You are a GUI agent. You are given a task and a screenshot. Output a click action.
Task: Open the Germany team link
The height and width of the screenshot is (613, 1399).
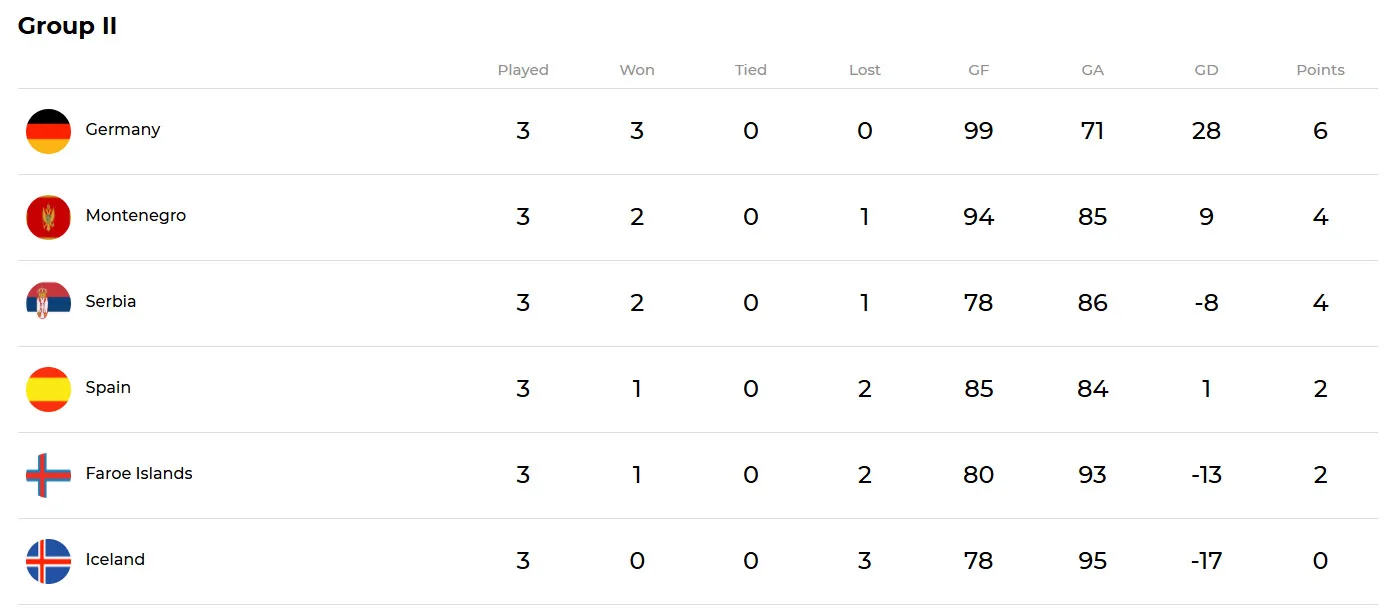(123, 130)
